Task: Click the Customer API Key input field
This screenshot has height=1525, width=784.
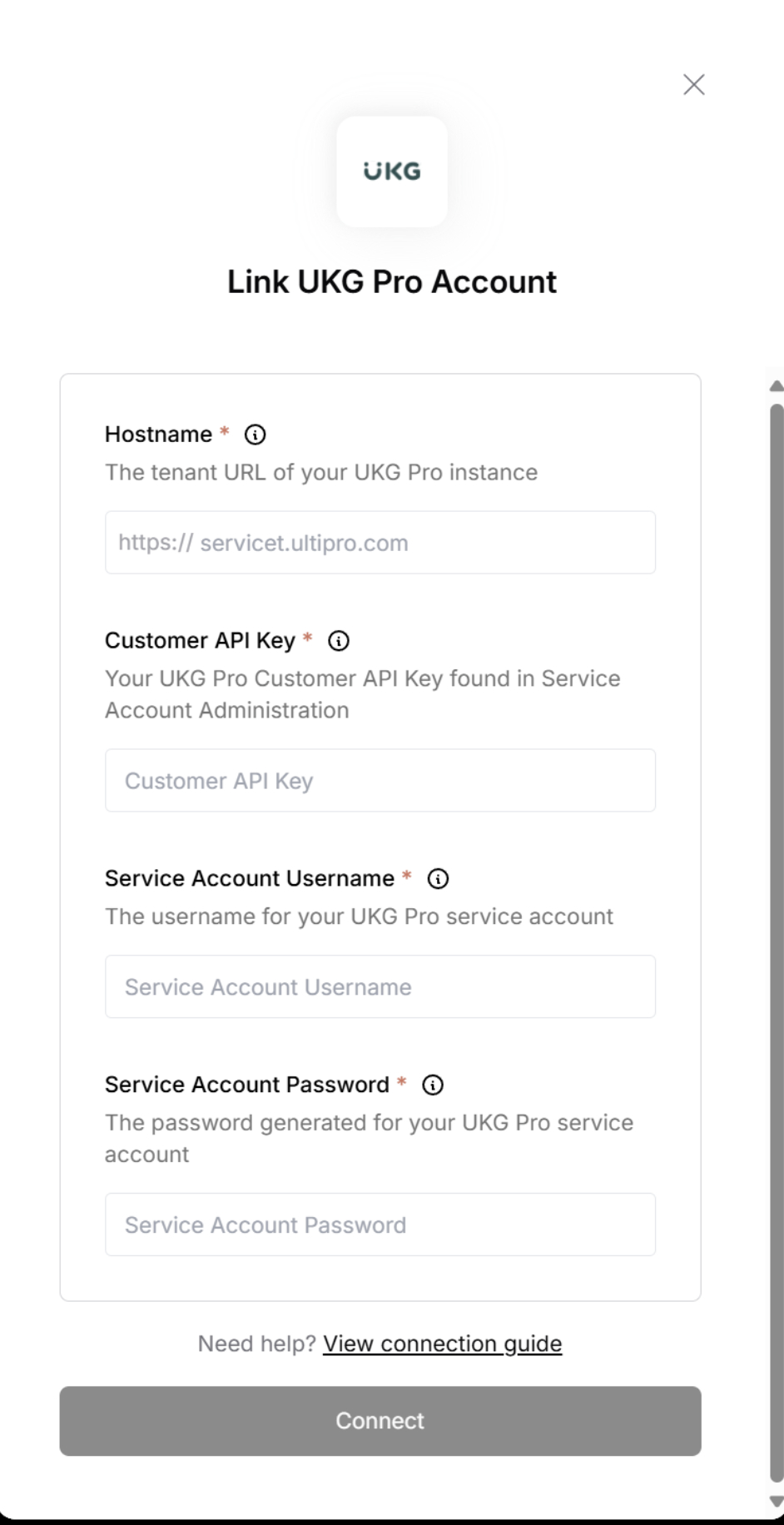Action: click(380, 780)
